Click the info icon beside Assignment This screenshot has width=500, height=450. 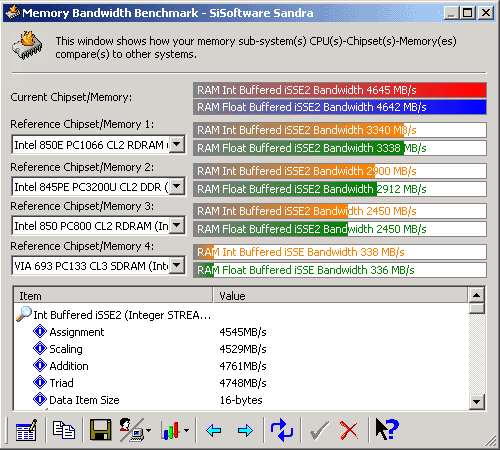pos(40,331)
